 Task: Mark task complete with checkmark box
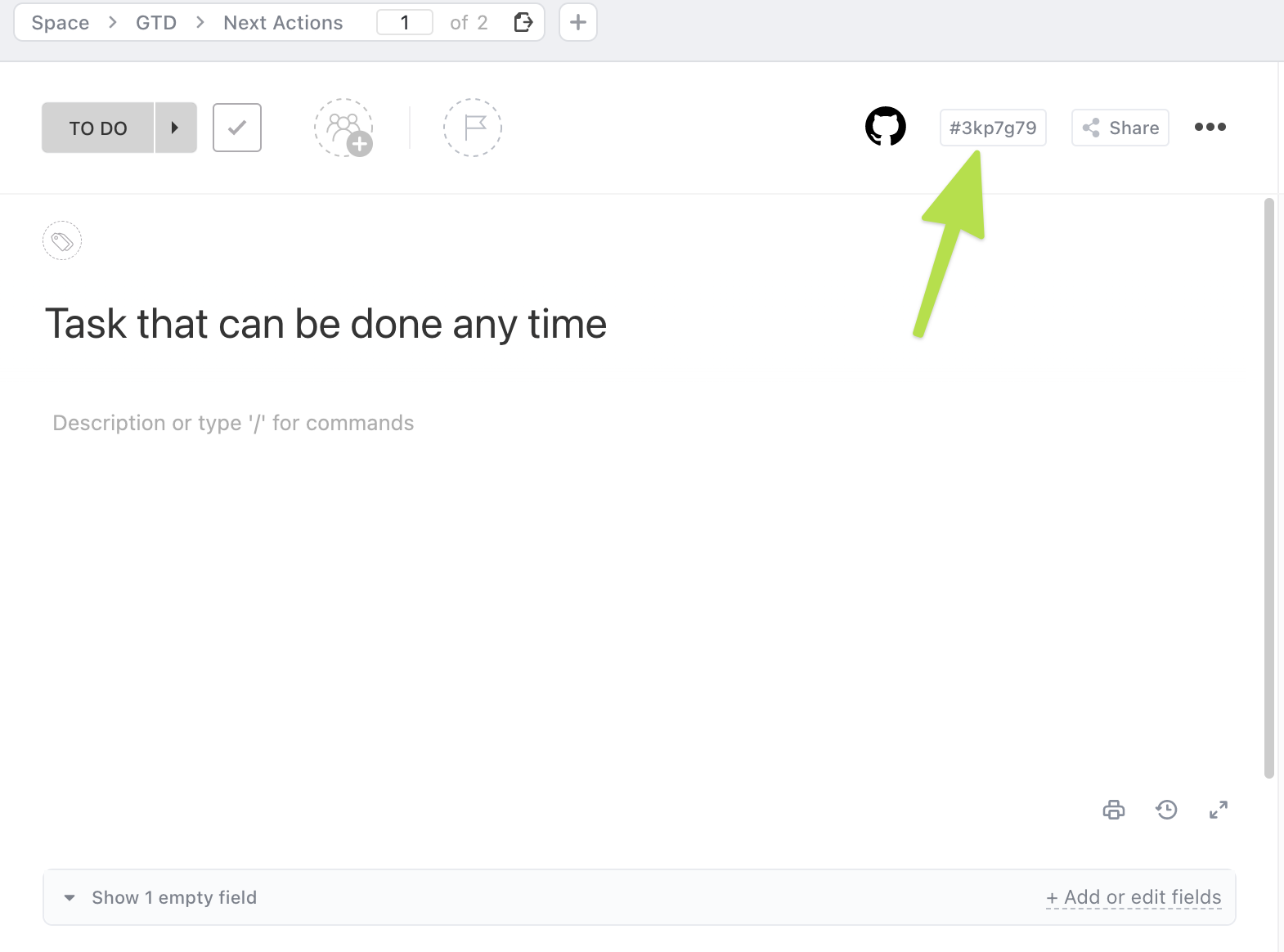pyautogui.click(x=237, y=128)
